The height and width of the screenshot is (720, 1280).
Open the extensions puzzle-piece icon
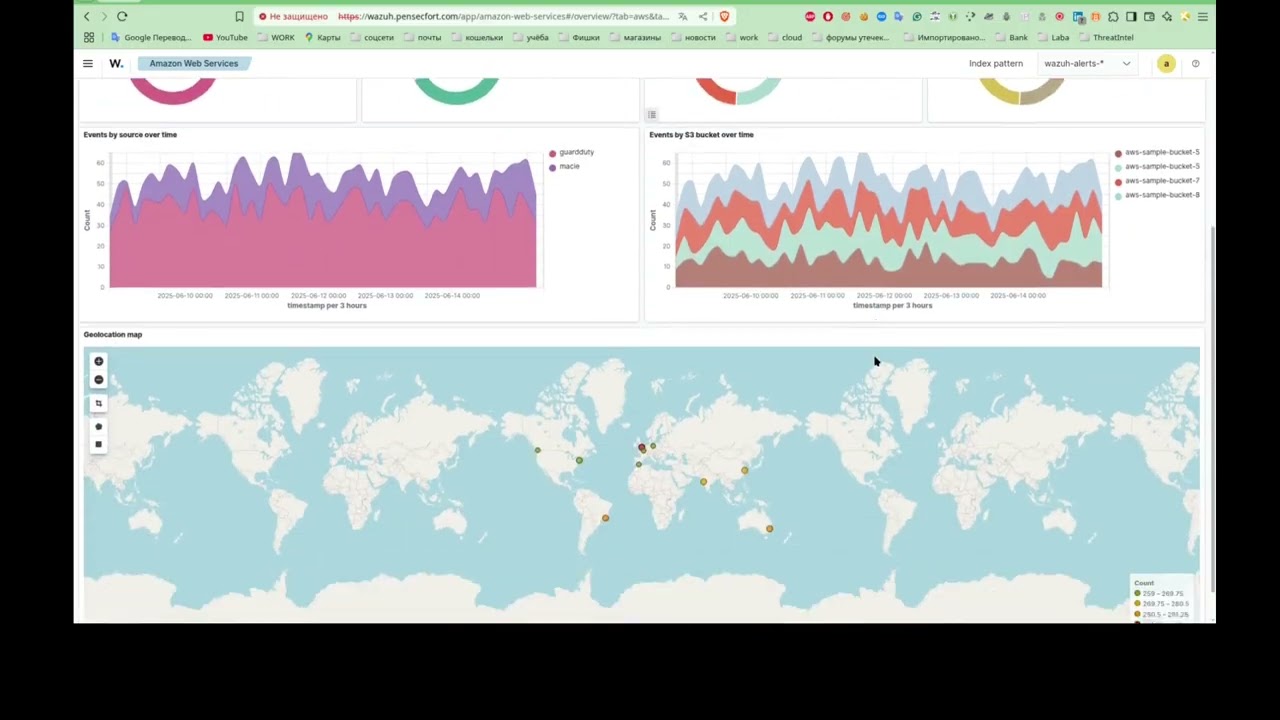pyautogui.click(x=1113, y=16)
